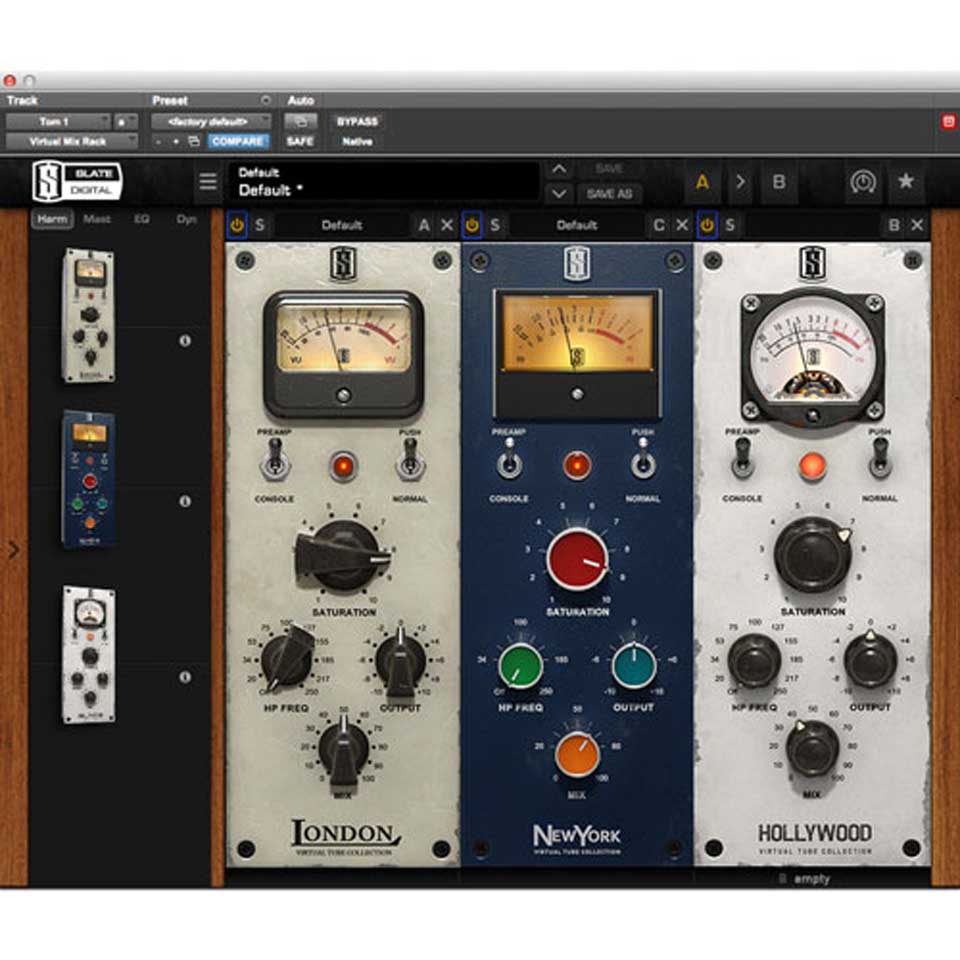Click the info icon beside London thumbnail
The width and height of the screenshot is (960, 960).
[184, 341]
